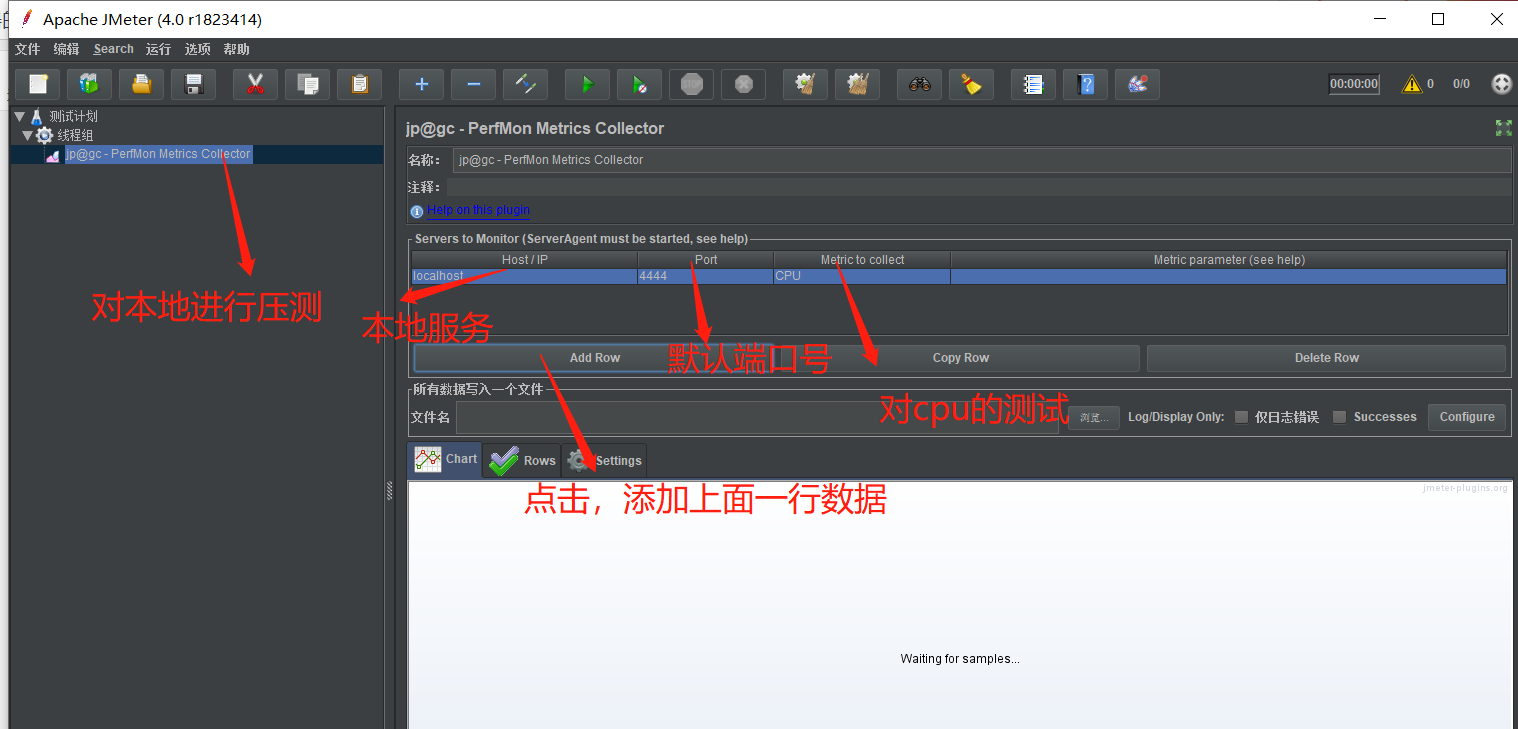1518x729 pixels.
Task: Open the Search menu
Action: coord(114,49)
